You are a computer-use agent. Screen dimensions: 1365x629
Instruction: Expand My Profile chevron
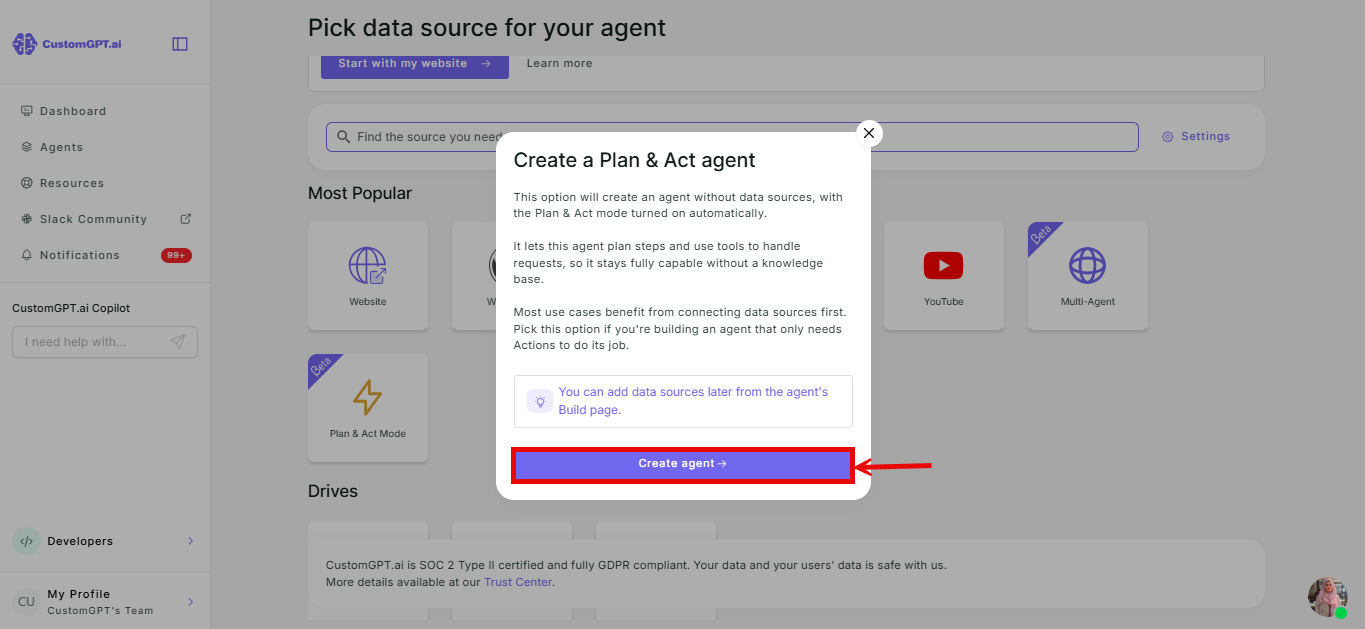pyautogui.click(x=191, y=602)
